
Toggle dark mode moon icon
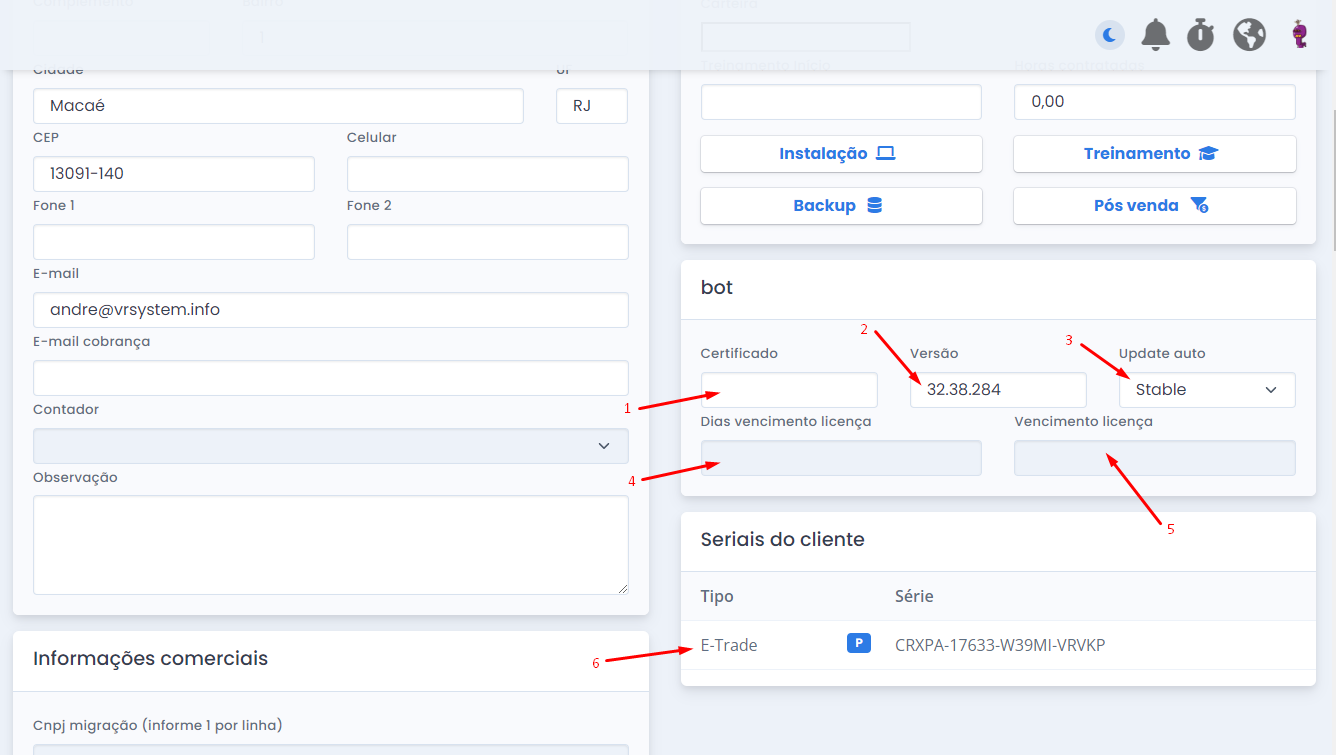(1109, 36)
